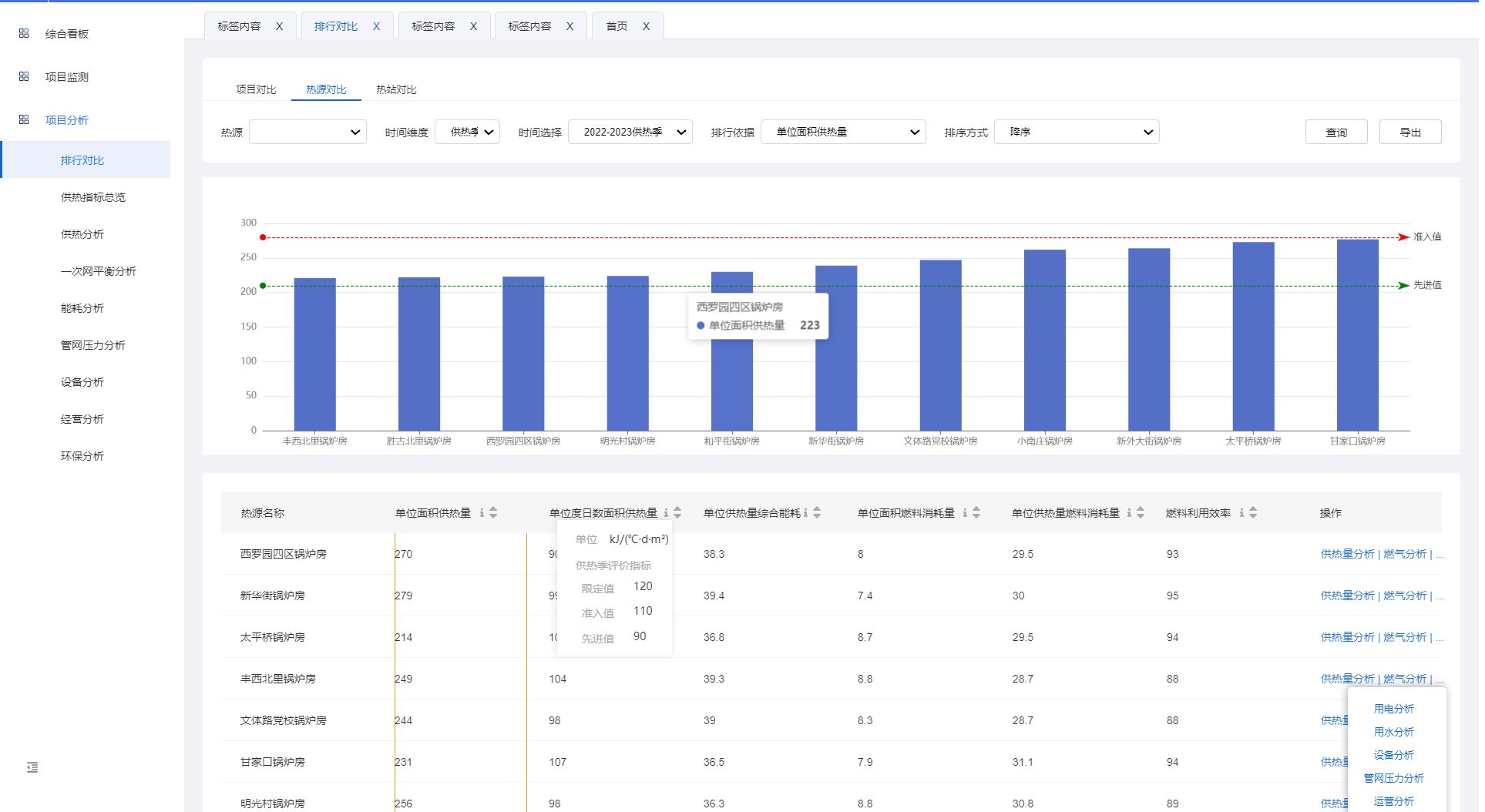The width and height of the screenshot is (1485, 812).
Task: Open 一次网平衡分析 in the sidebar
Action: click(99, 271)
